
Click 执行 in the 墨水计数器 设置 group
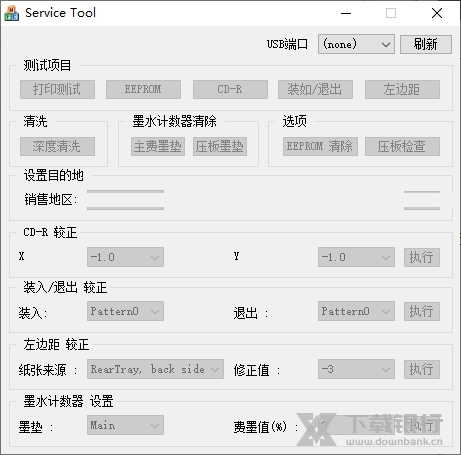422,425
